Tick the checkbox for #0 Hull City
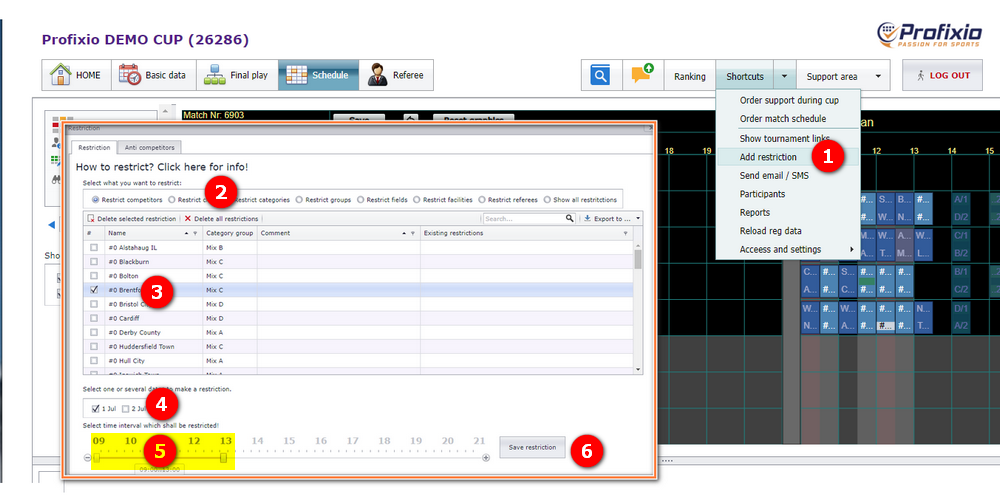 tap(94, 360)
